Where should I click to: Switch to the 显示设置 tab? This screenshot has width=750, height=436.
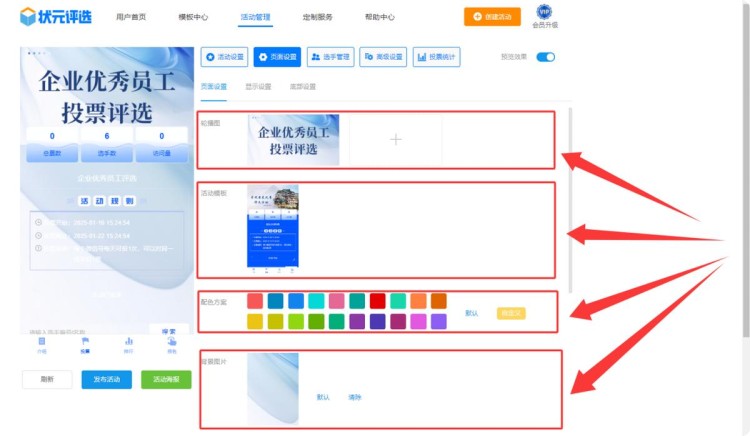[x=258, y=87]
